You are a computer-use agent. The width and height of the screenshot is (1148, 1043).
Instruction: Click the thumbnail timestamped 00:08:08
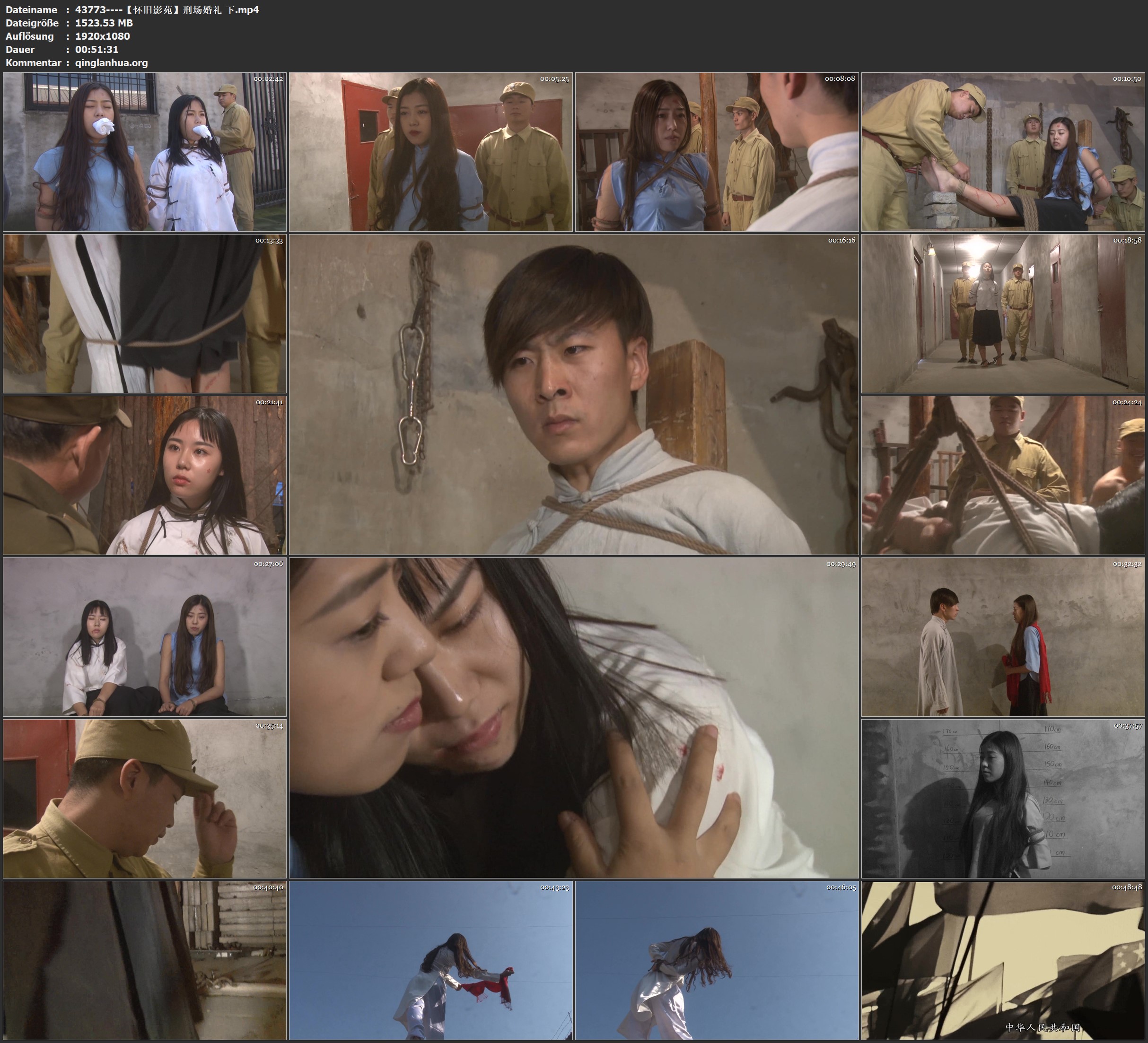717,152
